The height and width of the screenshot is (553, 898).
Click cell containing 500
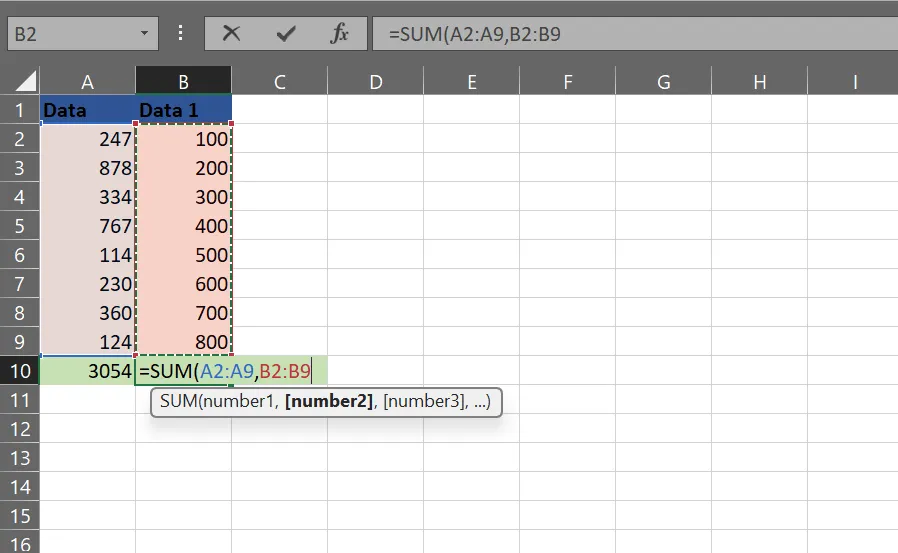183,255
